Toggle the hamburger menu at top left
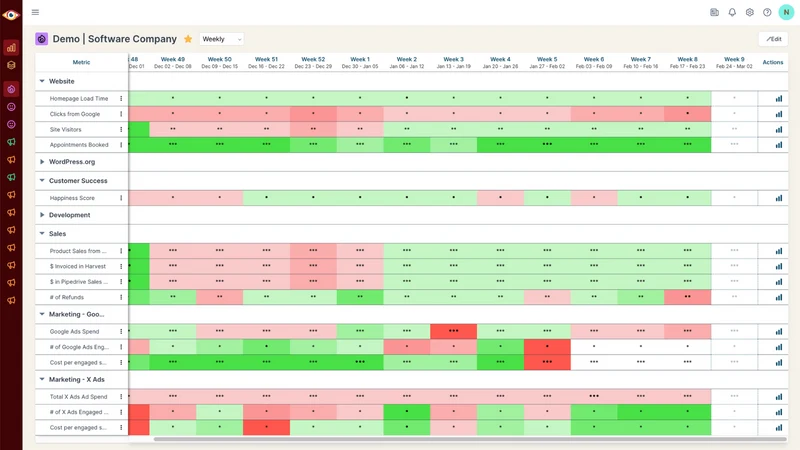Image resolution: width=800 pixels, height=450 pixels. pos(35,12)
